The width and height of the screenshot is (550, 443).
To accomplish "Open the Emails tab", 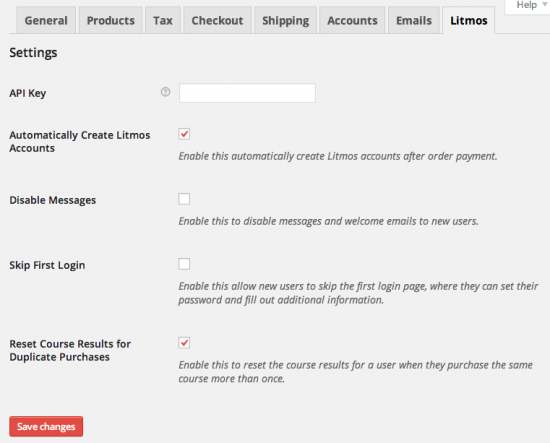I will click(414, 21).
